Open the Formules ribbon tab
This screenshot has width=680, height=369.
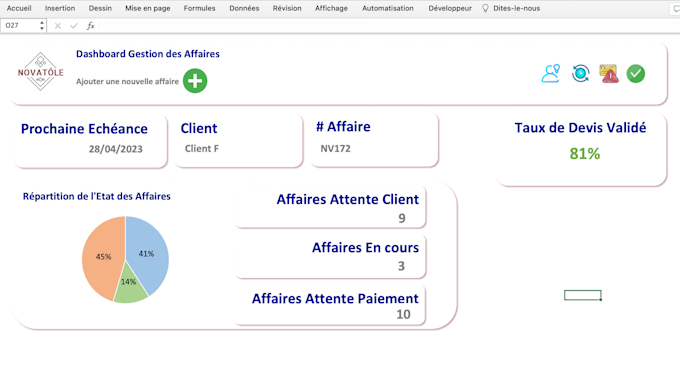click(199, 8)
